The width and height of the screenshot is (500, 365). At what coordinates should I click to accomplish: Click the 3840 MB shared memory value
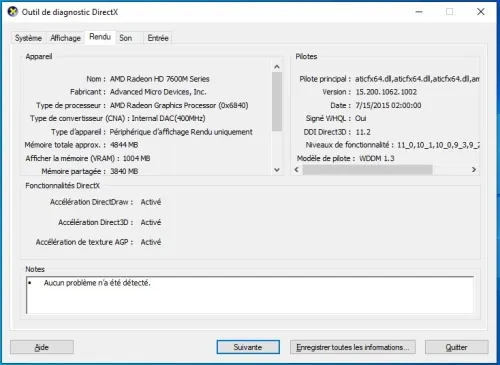click(x=124, y=171)
